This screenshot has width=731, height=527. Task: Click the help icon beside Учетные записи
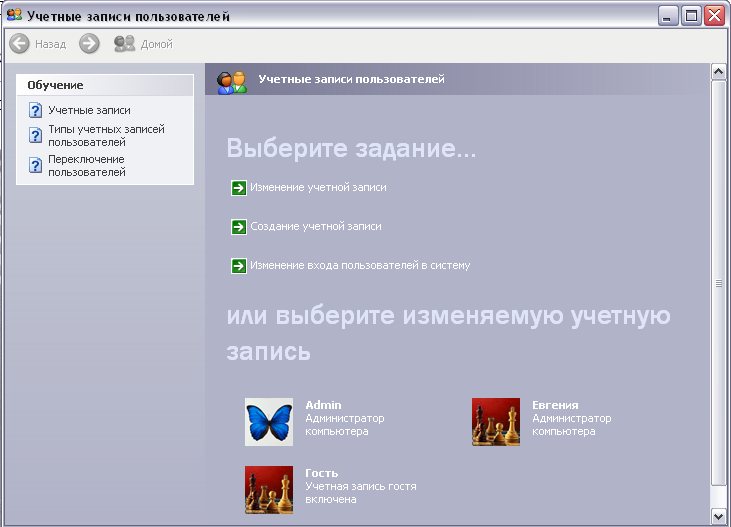point(35,111)
